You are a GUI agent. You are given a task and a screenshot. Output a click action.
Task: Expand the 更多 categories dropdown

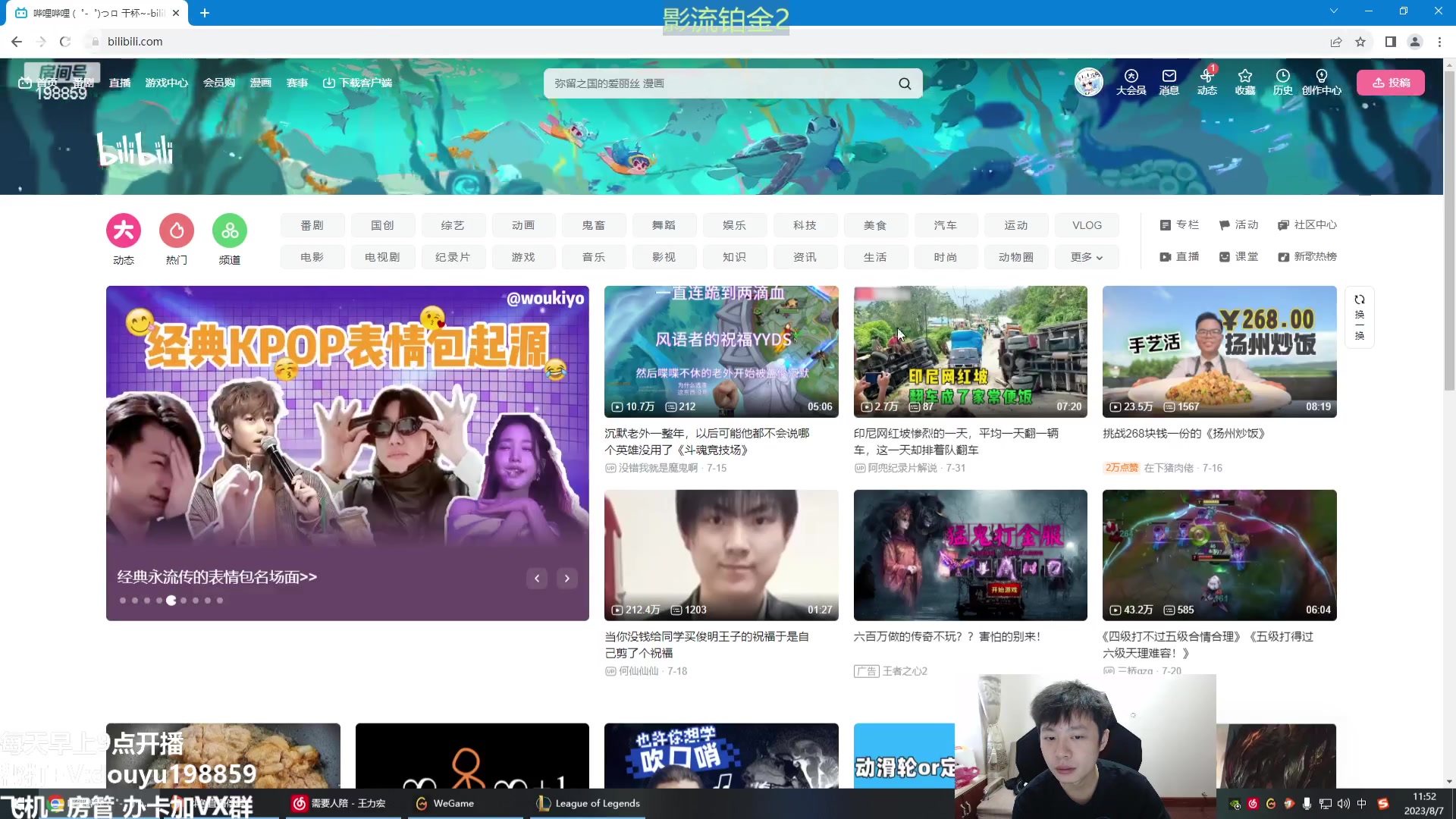1087,257
